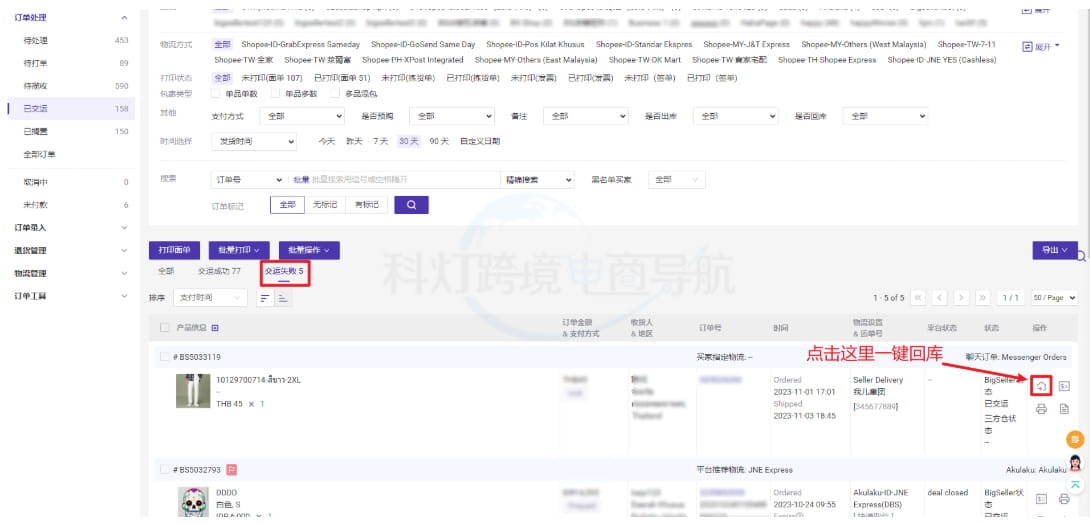This screenshot has width=1090, height=524.
Task: Switch to the 交运失败 5 tab
Action: pos(284,271)
